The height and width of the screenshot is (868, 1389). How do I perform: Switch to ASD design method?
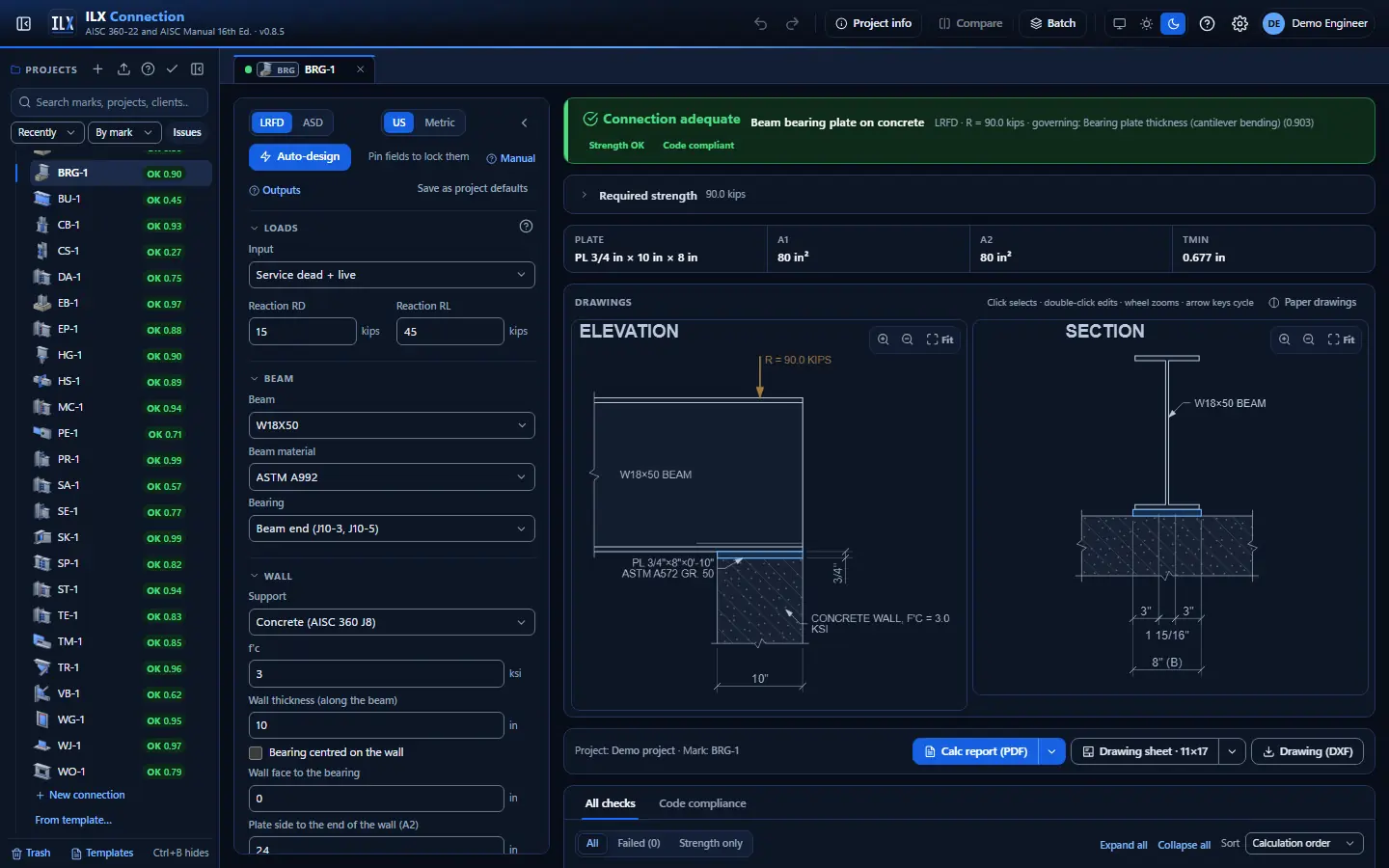[x=313, y=122]
